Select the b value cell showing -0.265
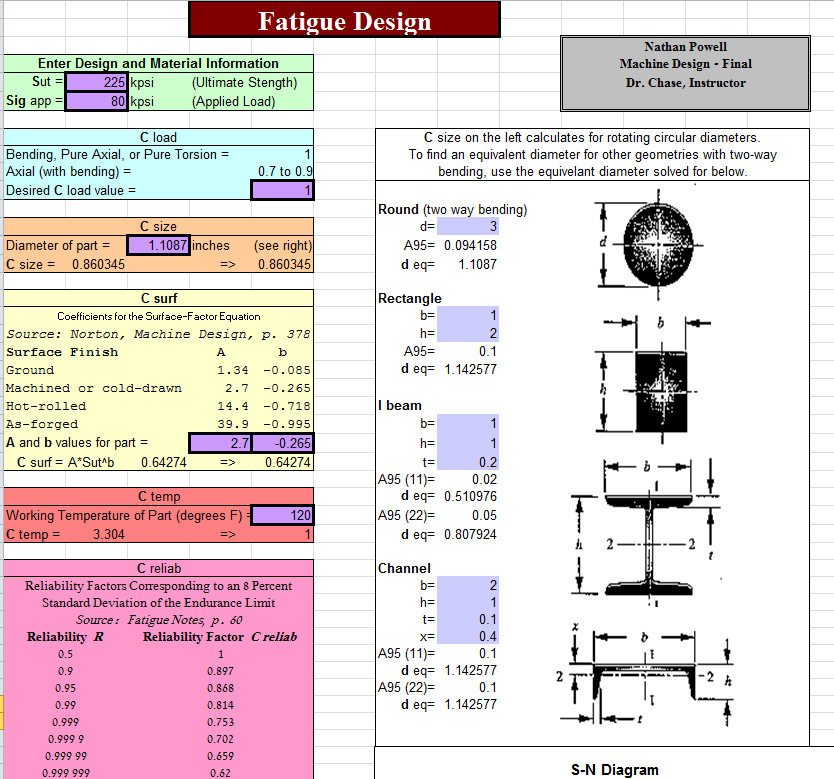Image resolution: width=834 pixels, height=779 pixels. pyautogui.click(x=283, y=442)
